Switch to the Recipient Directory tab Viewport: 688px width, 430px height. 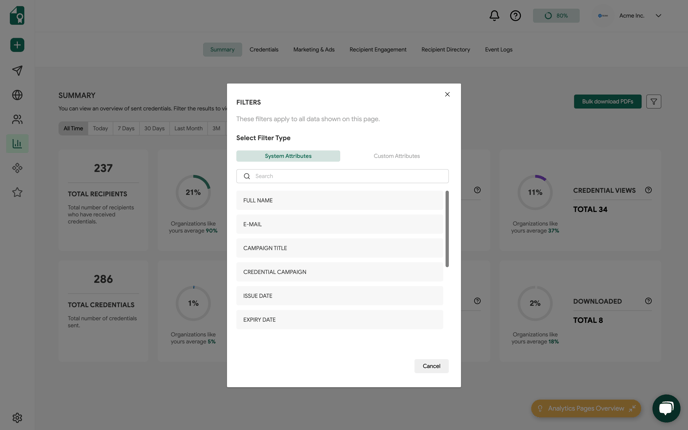click(x=445, y=50)
